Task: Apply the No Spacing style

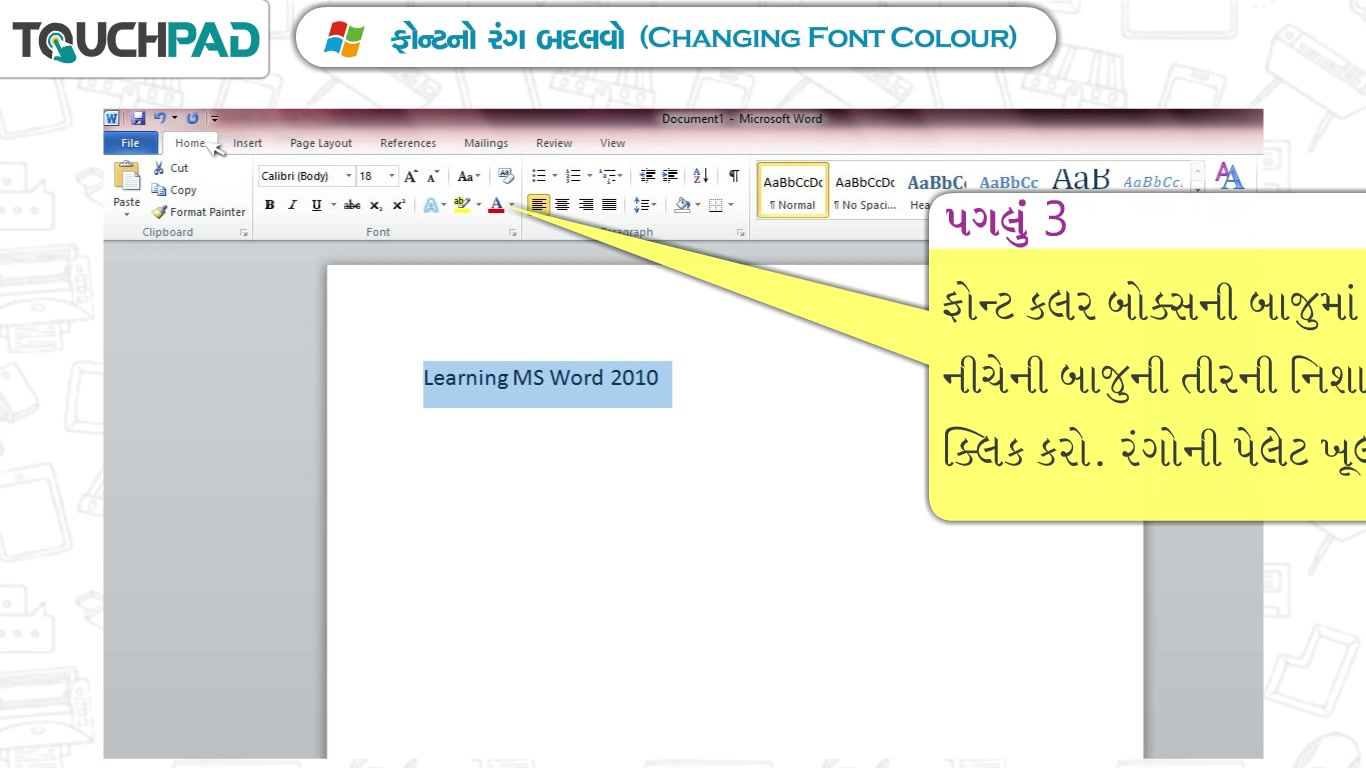Action: (865, 190)
